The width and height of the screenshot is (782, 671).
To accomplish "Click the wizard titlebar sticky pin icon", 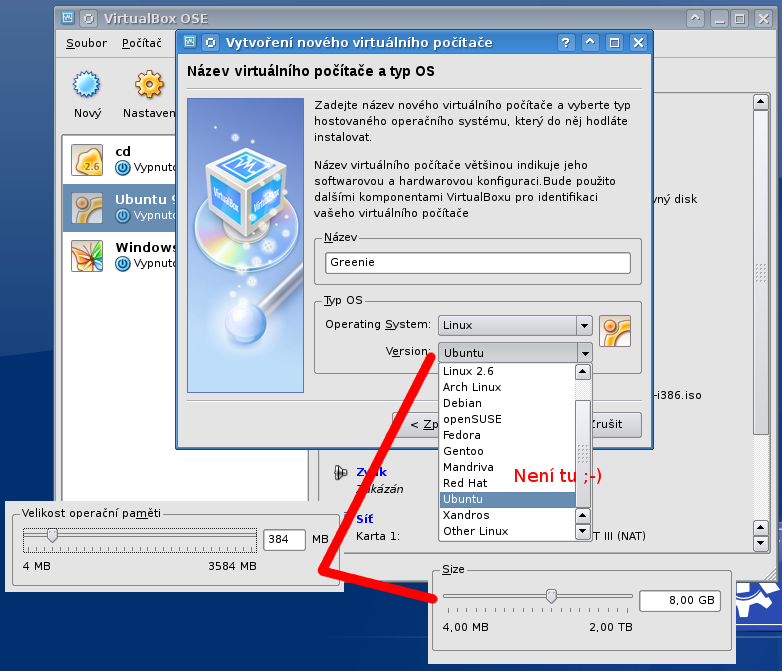I will pos(210,42).
